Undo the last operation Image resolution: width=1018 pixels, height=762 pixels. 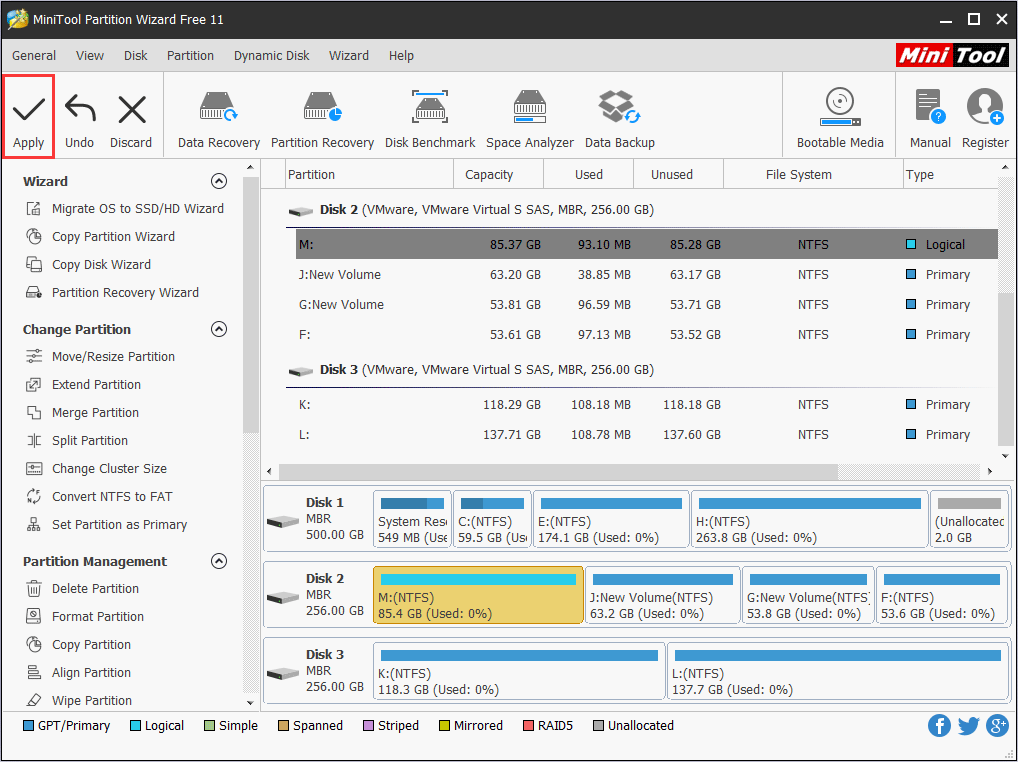(x=79, y=121)
